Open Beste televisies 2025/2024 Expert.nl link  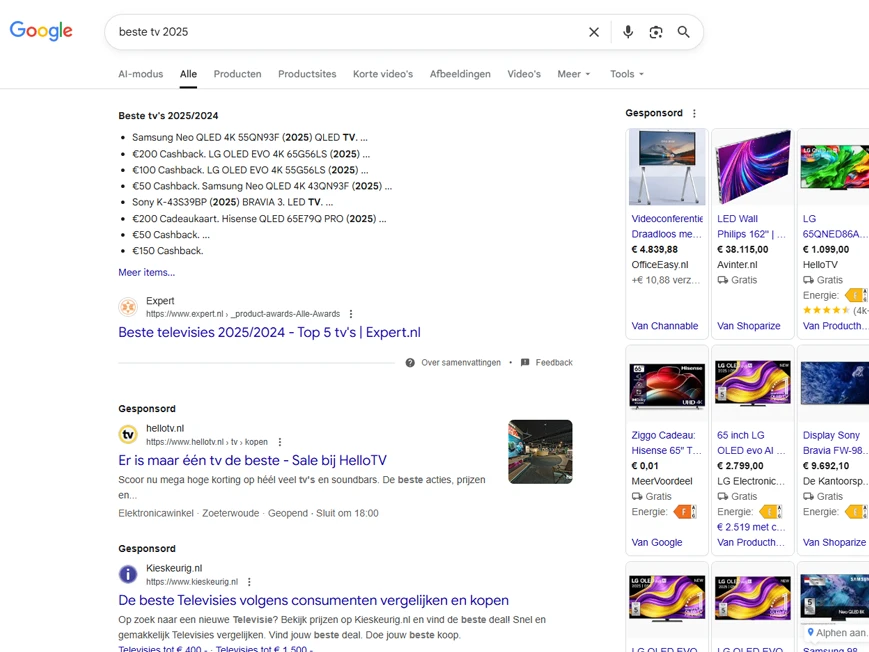pos(269,333)
